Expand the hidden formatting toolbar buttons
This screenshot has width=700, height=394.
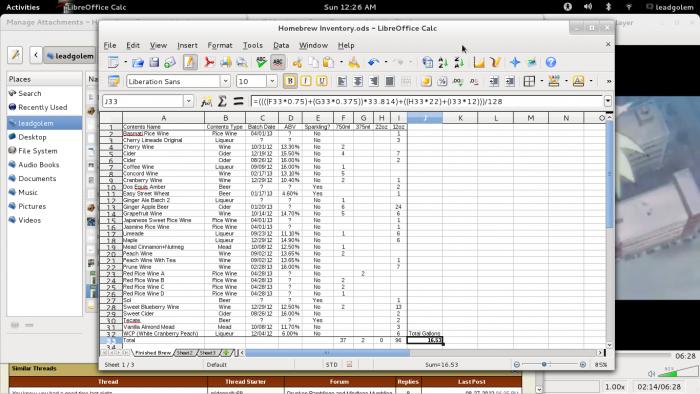point(608,81)
